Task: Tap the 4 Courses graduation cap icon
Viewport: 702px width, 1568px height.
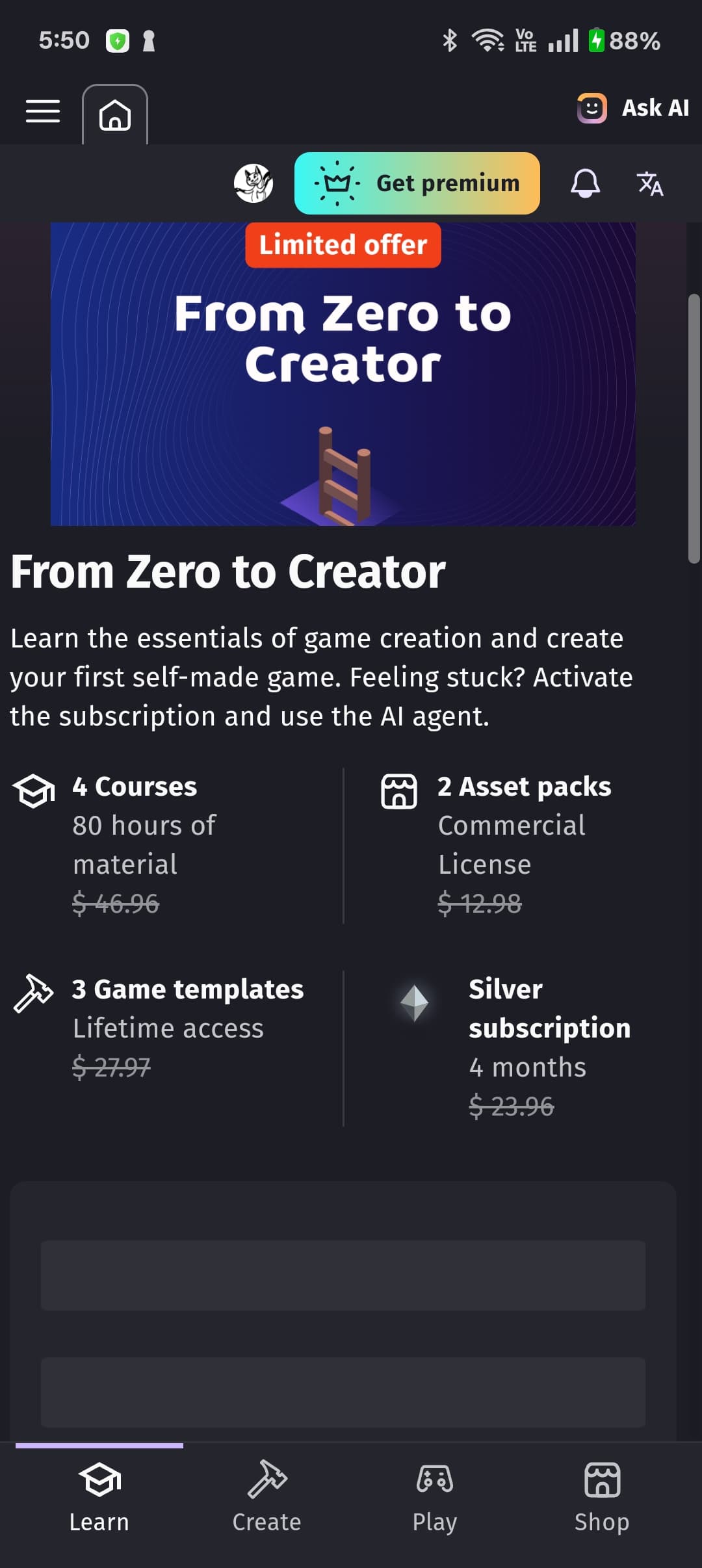Action: coord(34,791)
